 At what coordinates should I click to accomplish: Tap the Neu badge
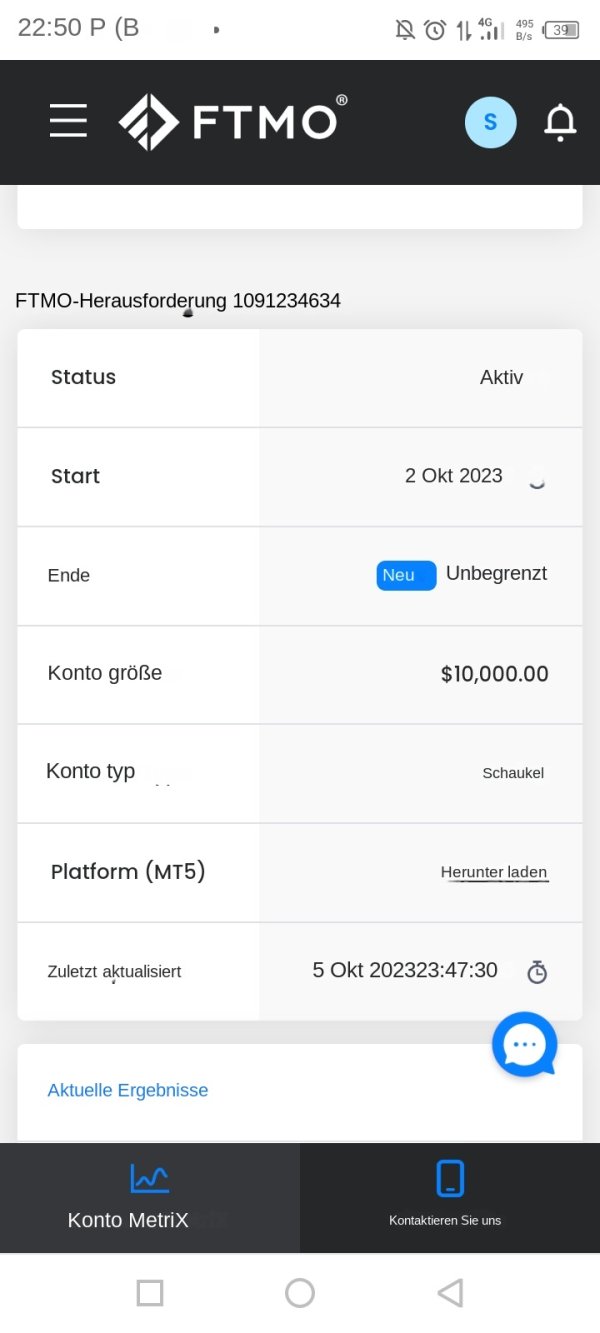click(406, 575)
